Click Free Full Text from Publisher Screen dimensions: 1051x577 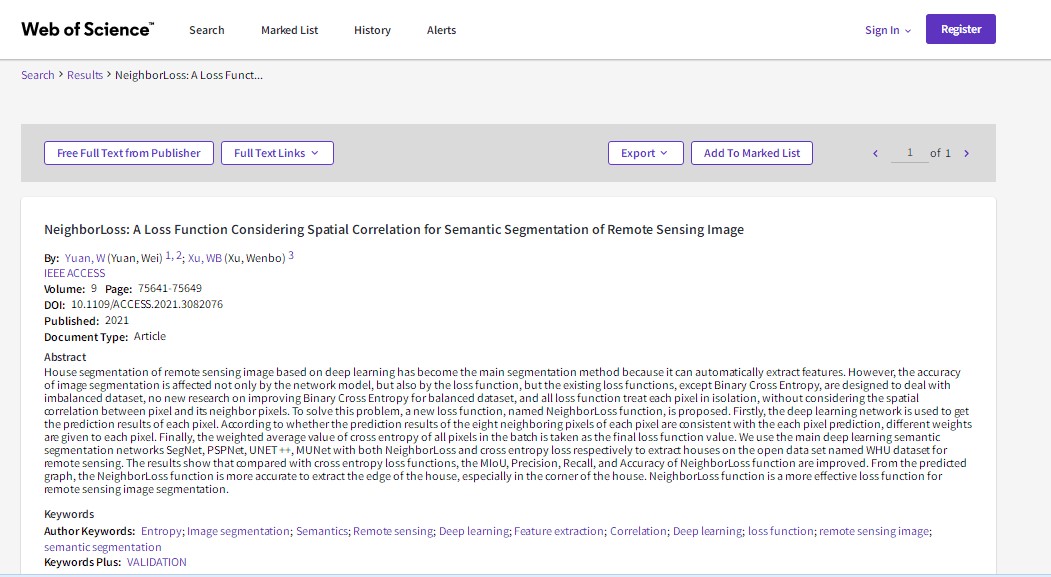(128, 153)
